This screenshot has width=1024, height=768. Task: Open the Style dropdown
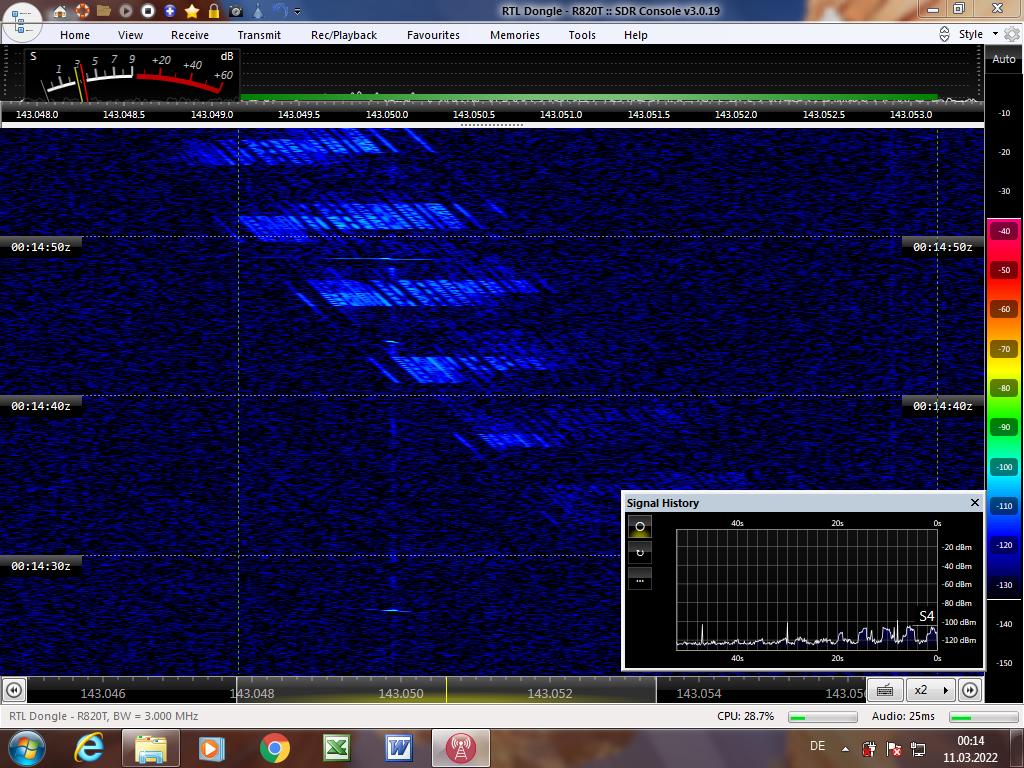tap(978, 34)
